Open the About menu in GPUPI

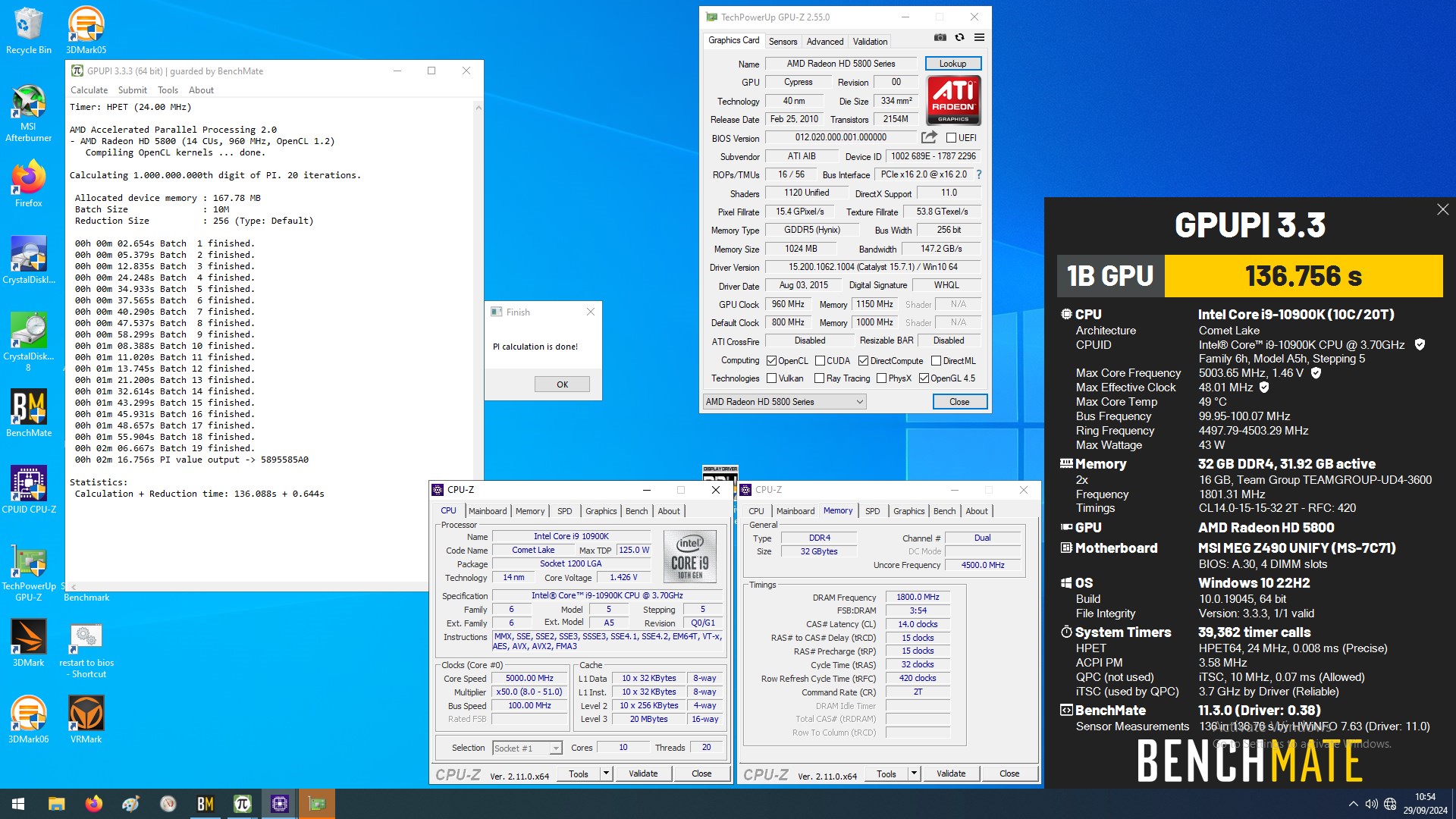(x=201, y=90)
